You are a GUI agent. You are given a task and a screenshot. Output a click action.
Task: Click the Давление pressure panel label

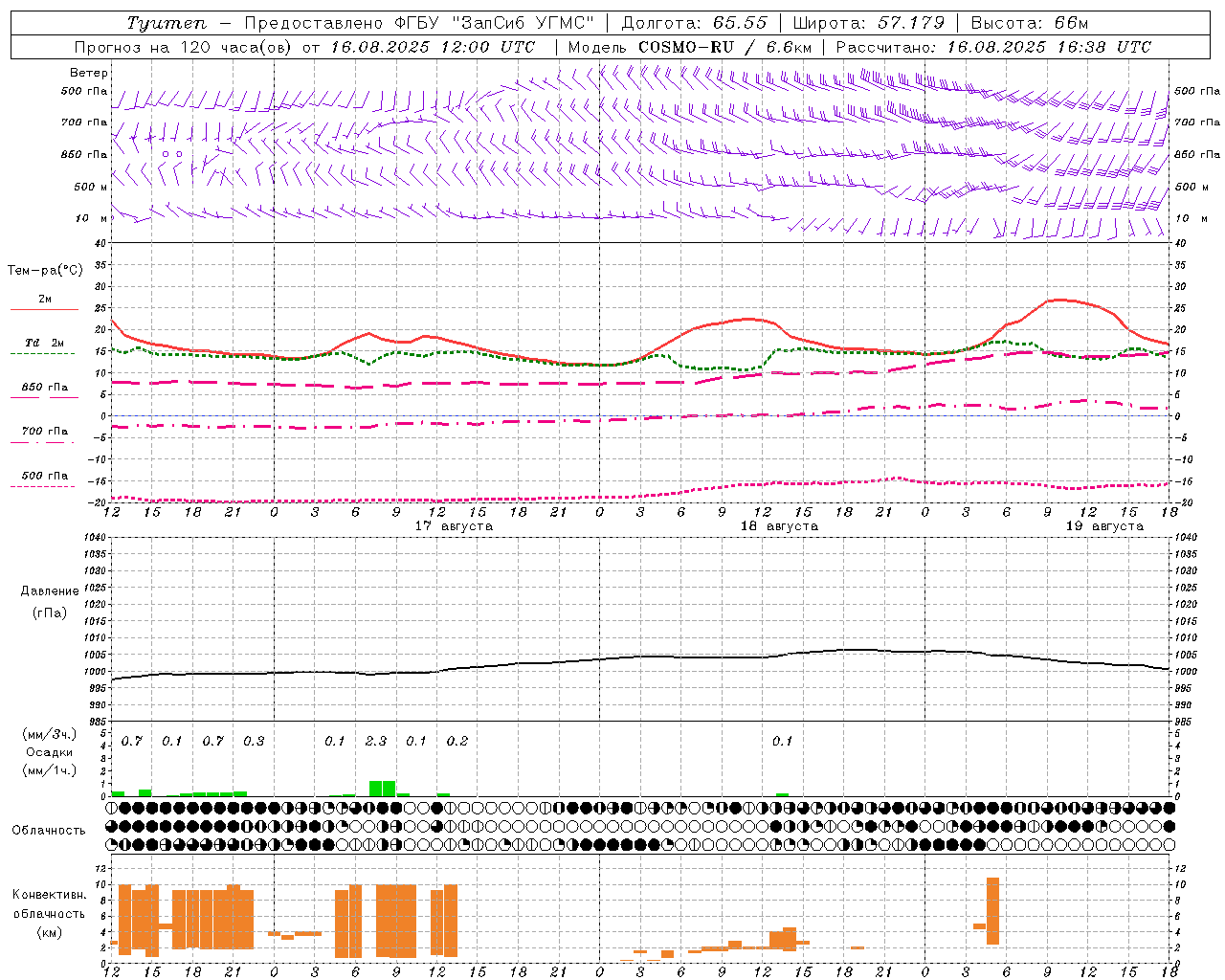tap(50, 591)
